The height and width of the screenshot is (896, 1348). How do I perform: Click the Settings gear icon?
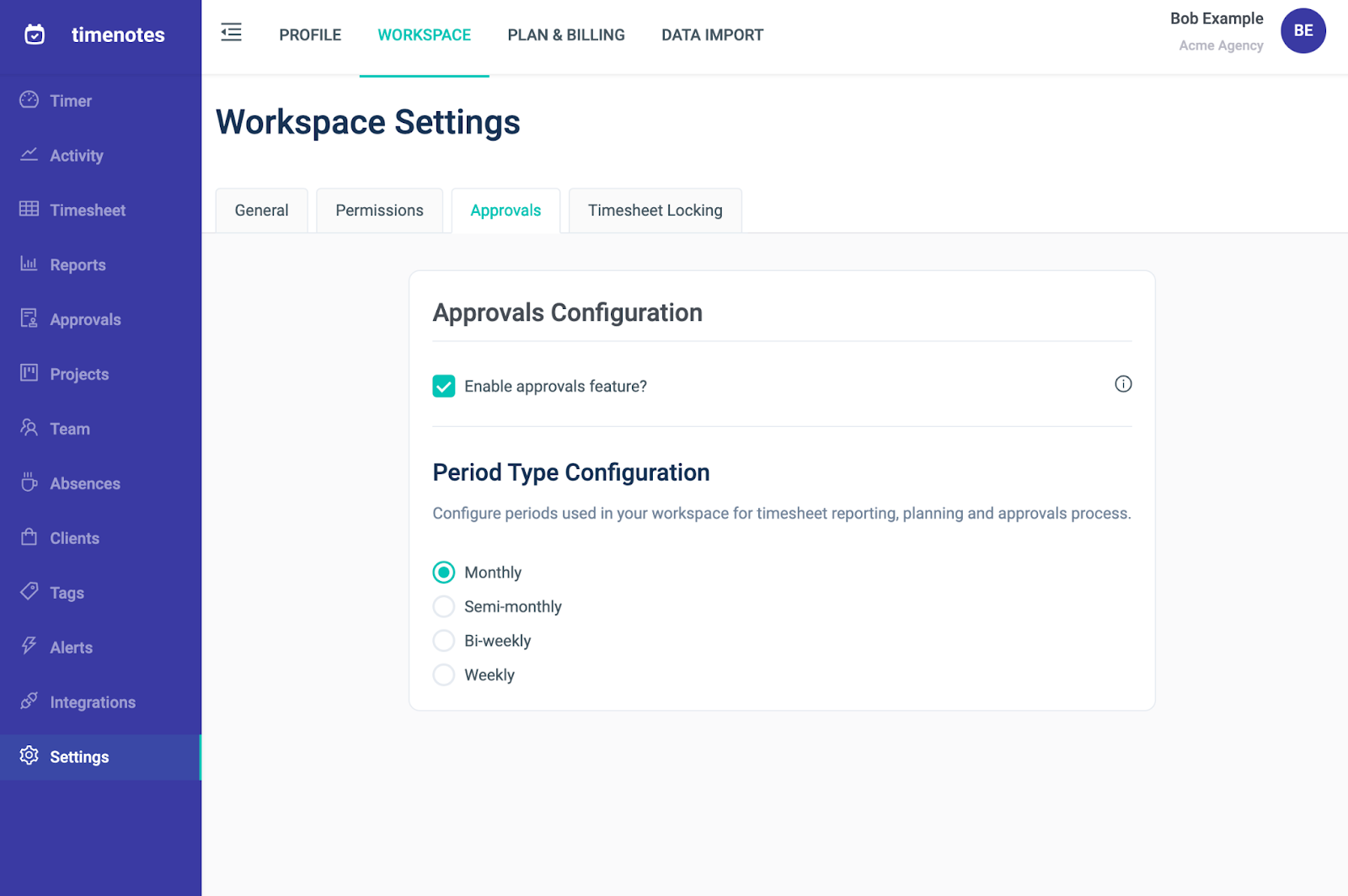click(29, 755)
